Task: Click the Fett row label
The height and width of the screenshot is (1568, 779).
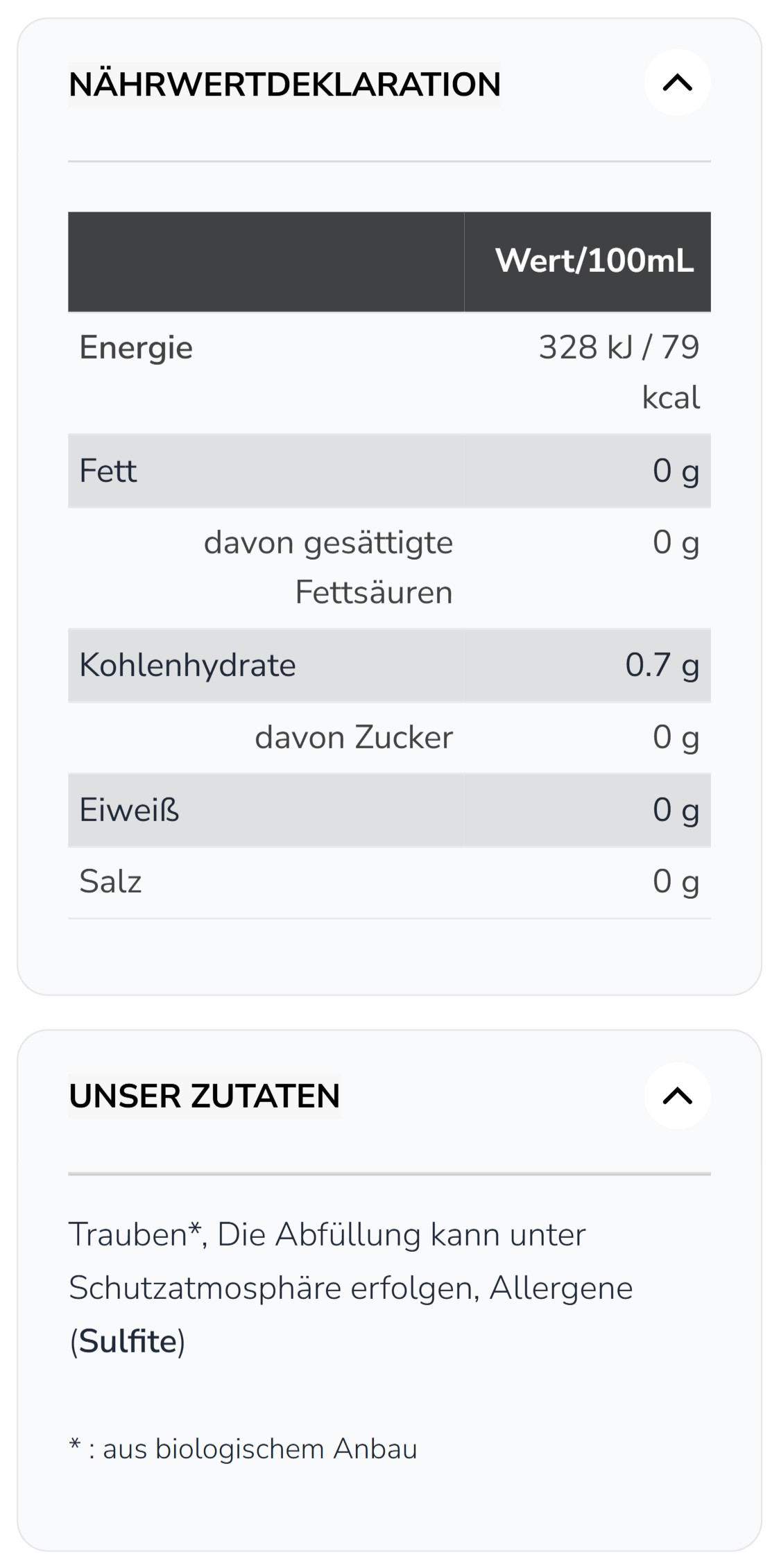Action: tap(108, 471)
